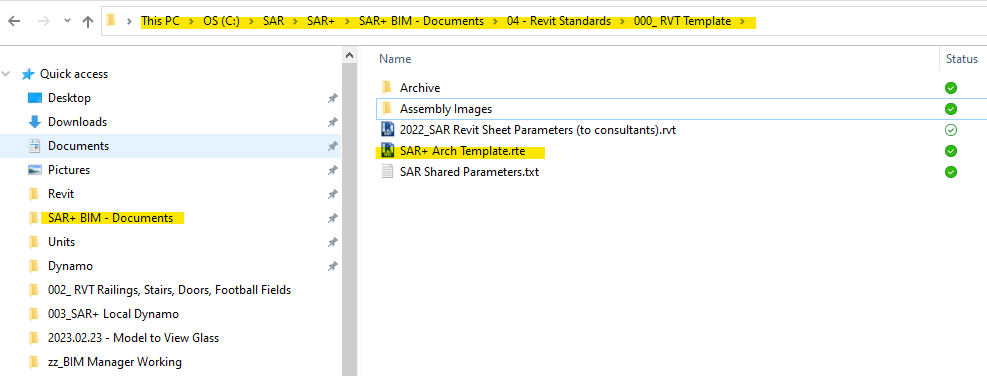Toggle the pin beside SAR+ BIM - Documents

point(332,218)
